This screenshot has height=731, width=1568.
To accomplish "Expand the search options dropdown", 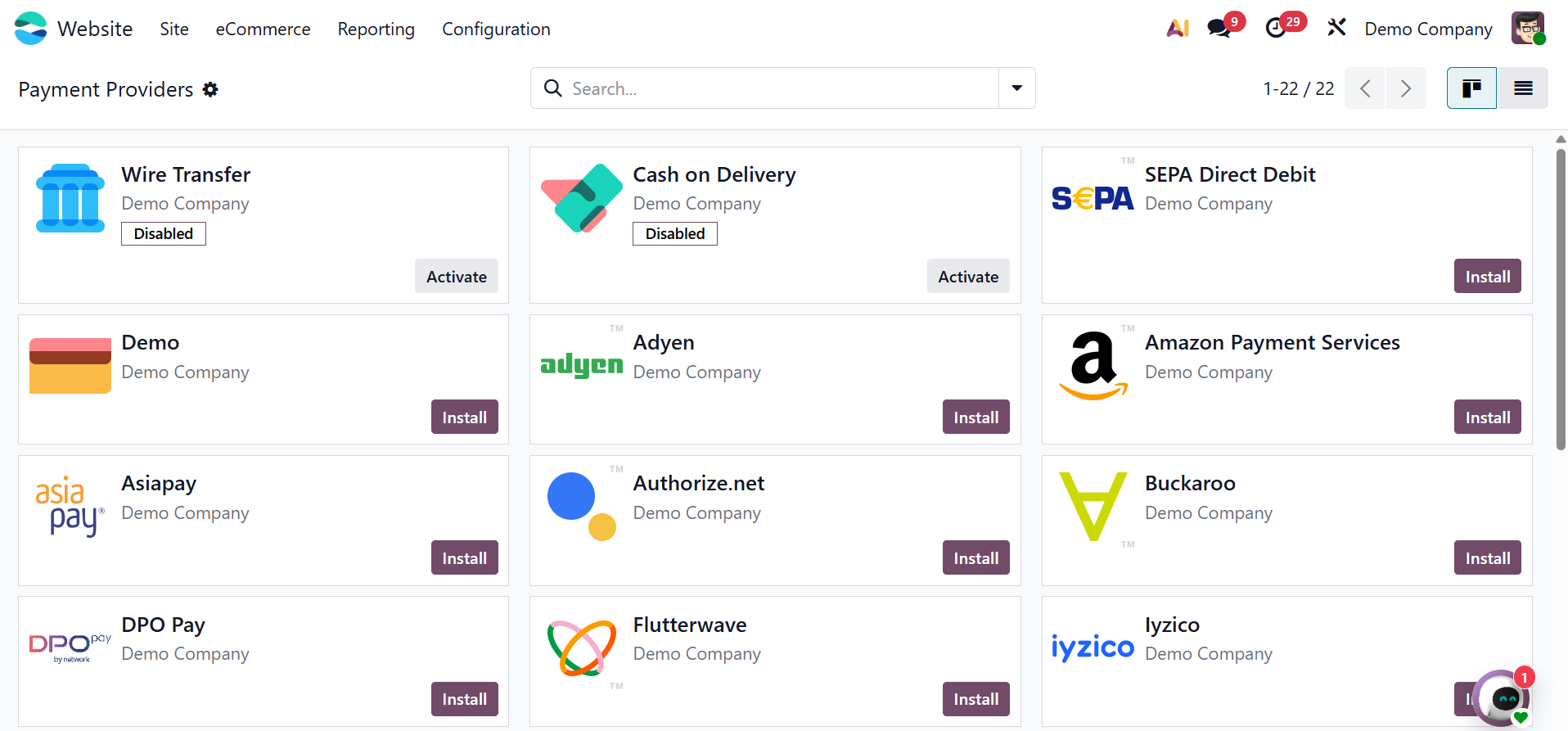I will pyautogui.click(x=1016, y=88).
